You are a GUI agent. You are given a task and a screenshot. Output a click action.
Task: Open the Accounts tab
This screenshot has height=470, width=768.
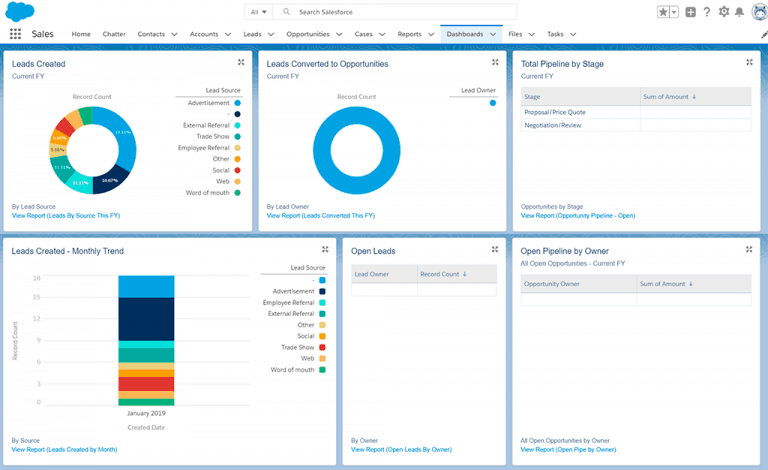click(204, 34)
